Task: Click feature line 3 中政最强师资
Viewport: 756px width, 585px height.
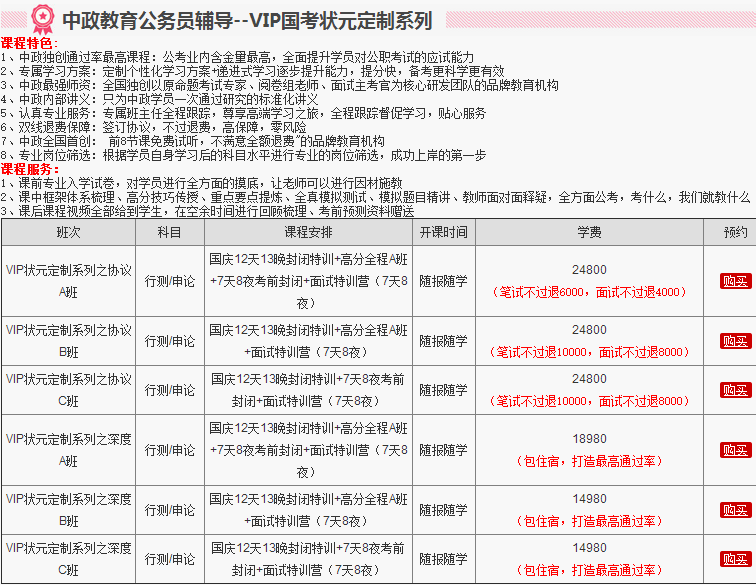Action: point(280,86)
